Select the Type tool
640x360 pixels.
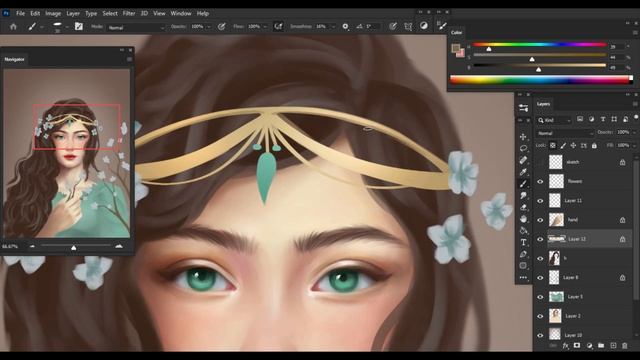[x=523, y=242]
